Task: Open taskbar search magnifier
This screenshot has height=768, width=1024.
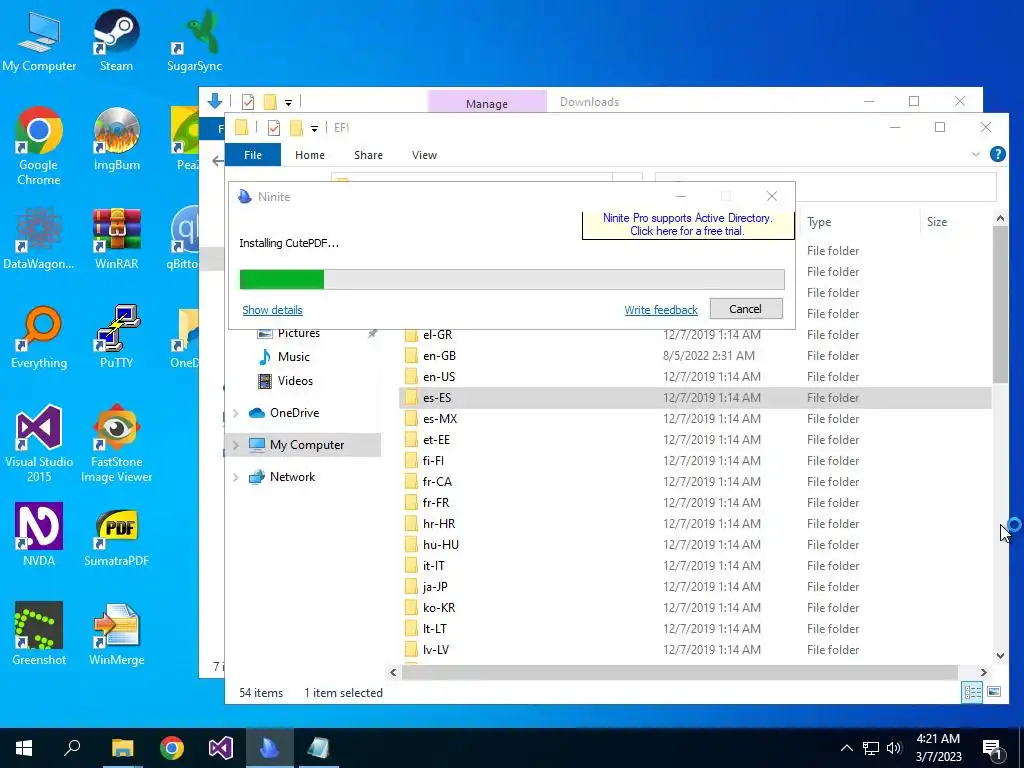Action: pyautogui.click(x=72, y=748)
